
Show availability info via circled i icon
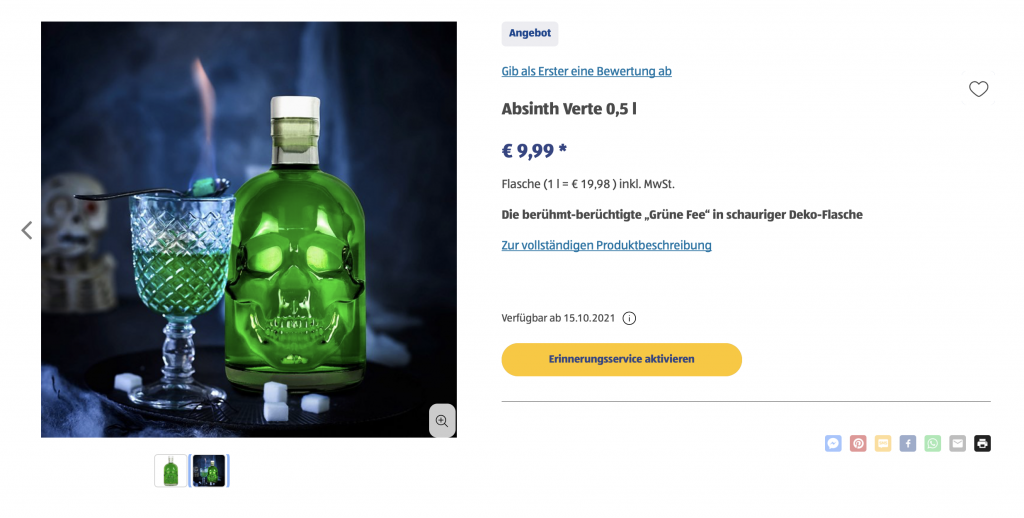[629, 318]
